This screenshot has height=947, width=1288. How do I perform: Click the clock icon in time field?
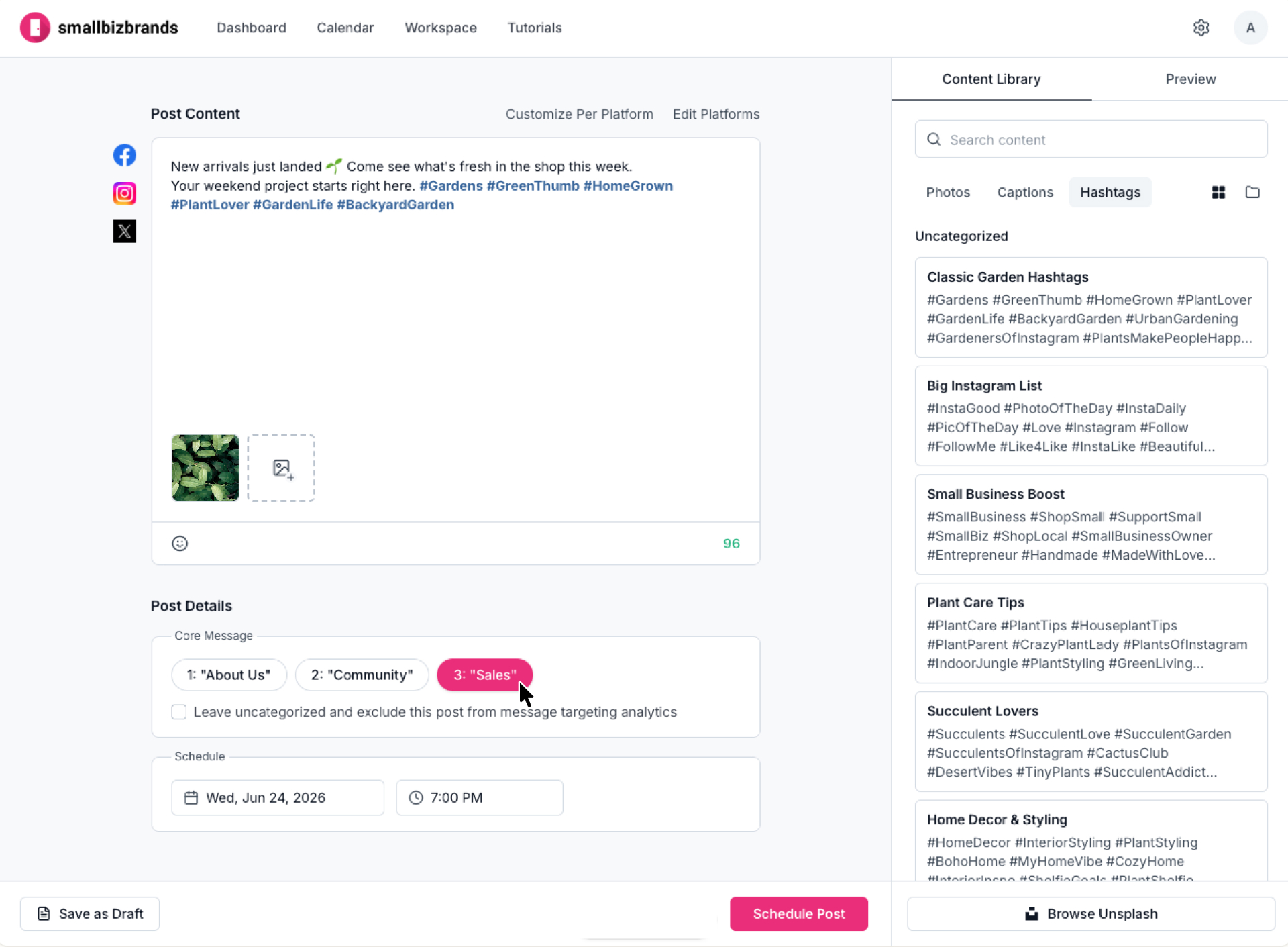click(416, 797)
